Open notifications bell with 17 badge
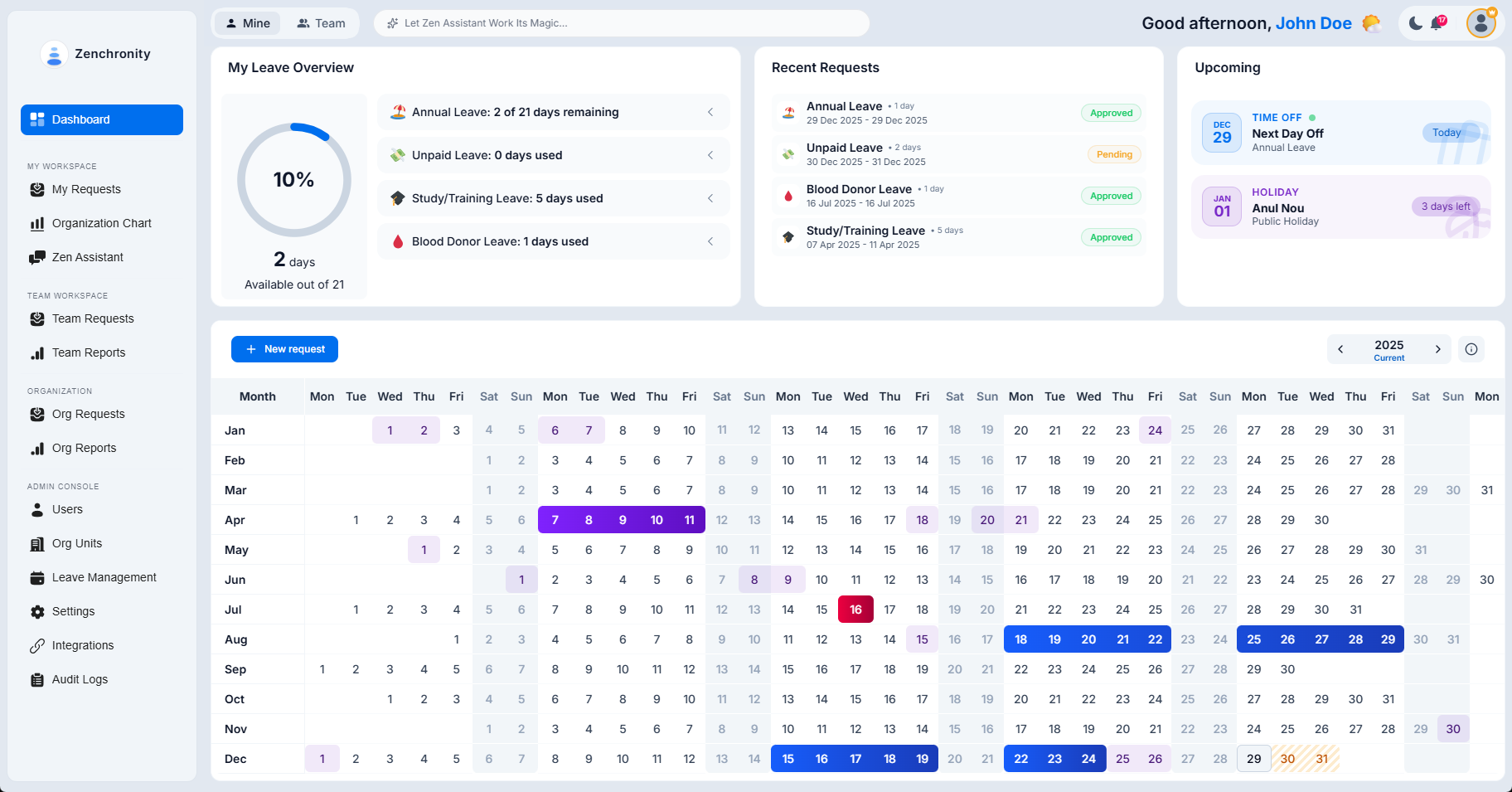1512x792 pixels. (1437, 23)
